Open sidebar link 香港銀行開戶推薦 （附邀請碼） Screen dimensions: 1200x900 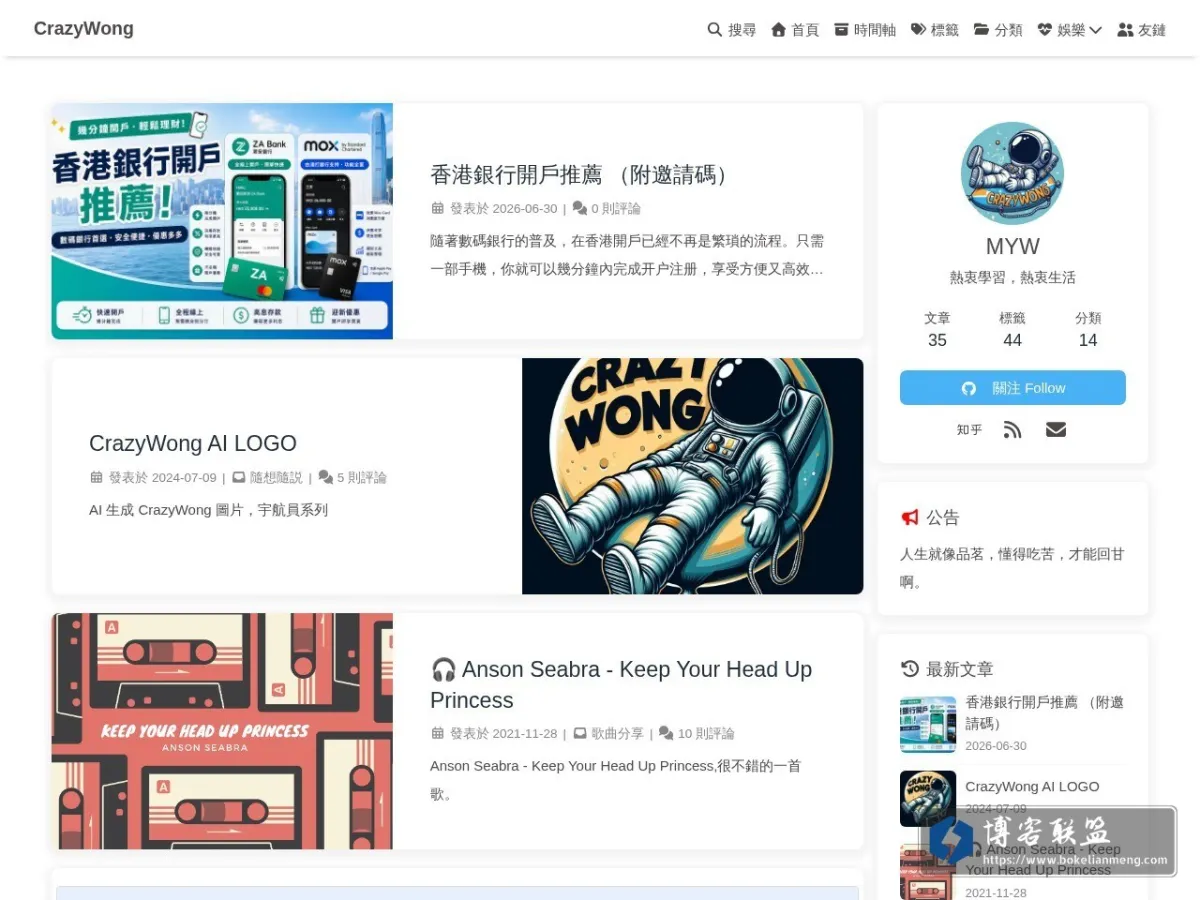click(1045, 713)
